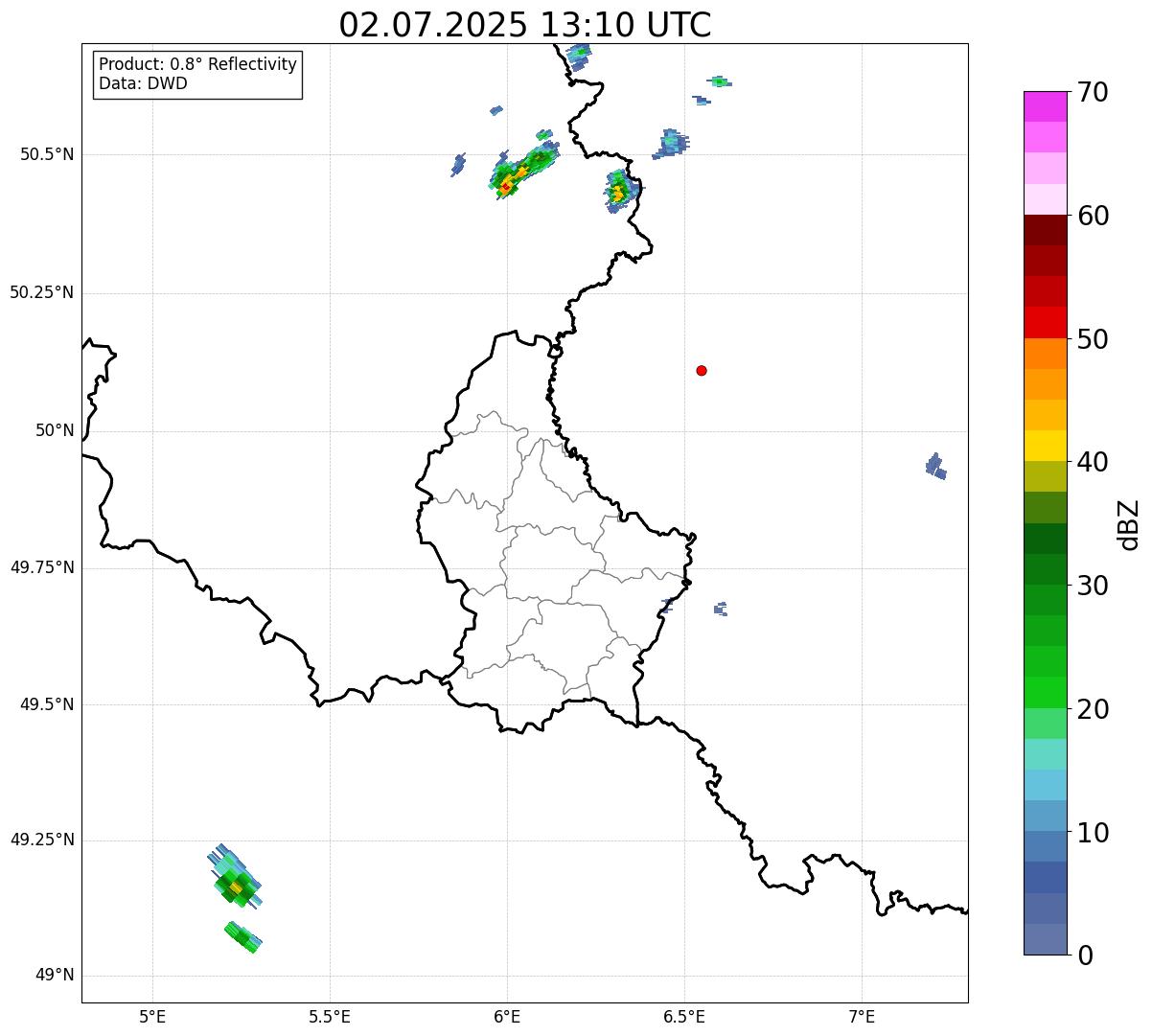Click the colorbar 40 tick label
The width and height of the screenshot is (1152, 1036).
point(1093,462)
